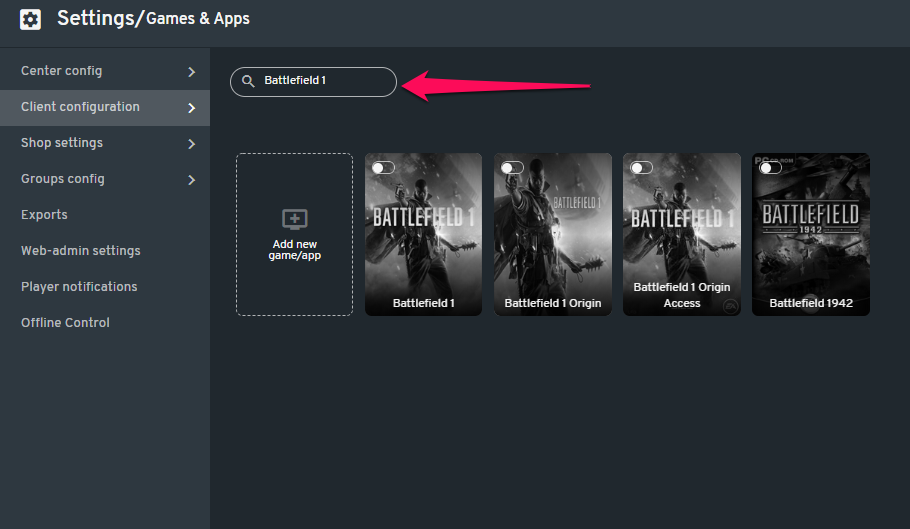The width and height of the screenshot is (910, 529).
Task: Enable the Battlefield 1942 toggle
Action: (x=771, y=168)
